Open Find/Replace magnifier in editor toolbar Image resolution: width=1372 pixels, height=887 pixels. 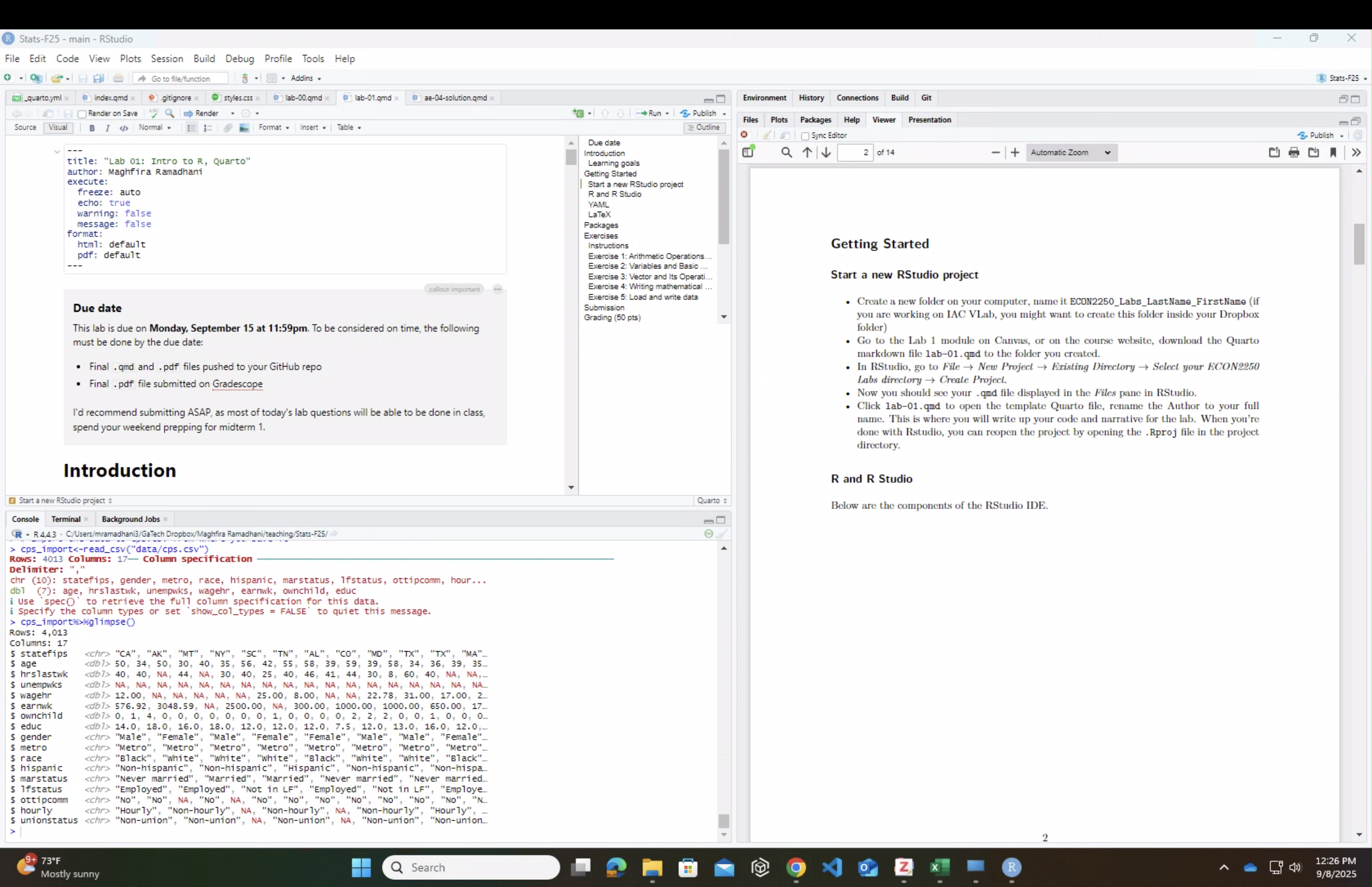pyautogui.click(x=169, y=114)
